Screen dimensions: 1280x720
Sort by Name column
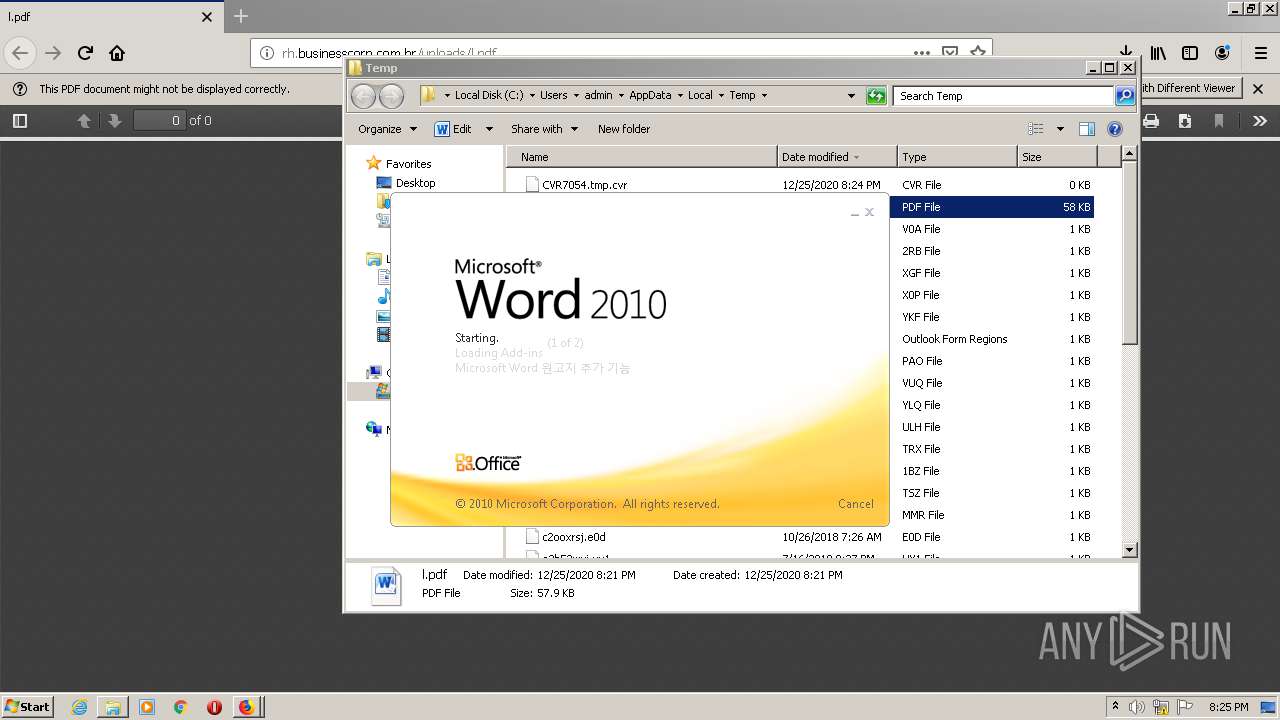pyautogui.click(x=642, y=157)
